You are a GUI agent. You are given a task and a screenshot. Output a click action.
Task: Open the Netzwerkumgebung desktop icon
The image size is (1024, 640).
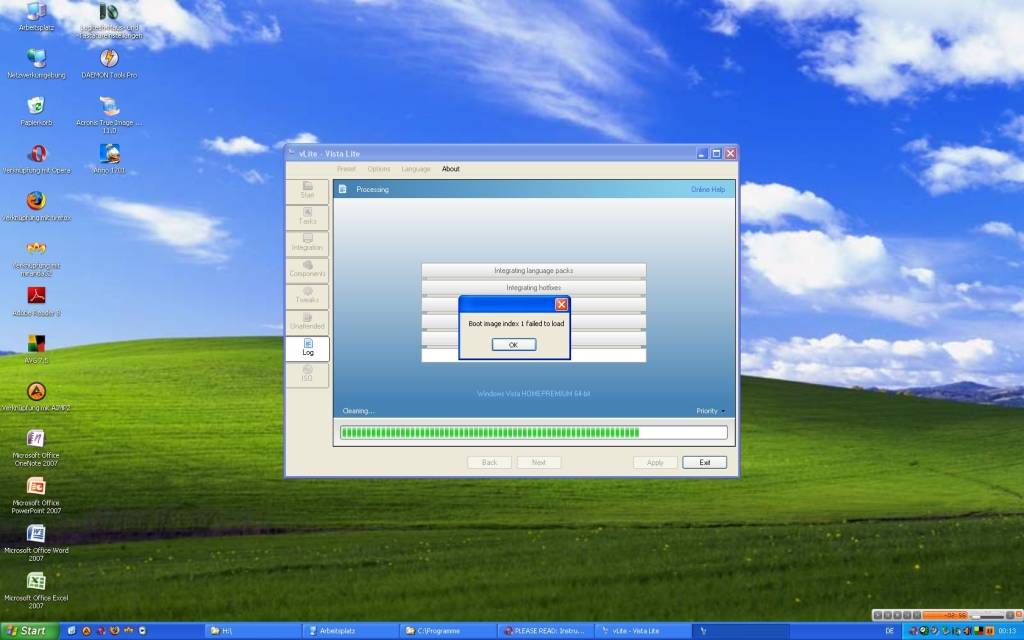tap(37, 63)
